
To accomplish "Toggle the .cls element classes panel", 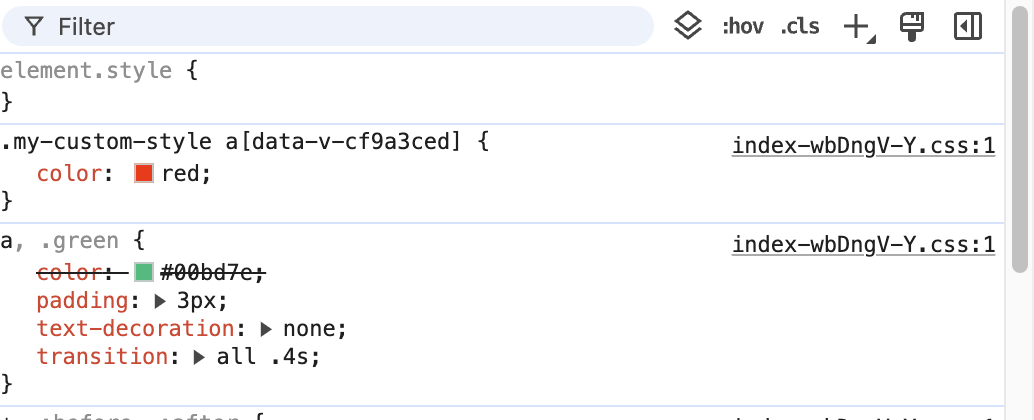I will [800, 27].
